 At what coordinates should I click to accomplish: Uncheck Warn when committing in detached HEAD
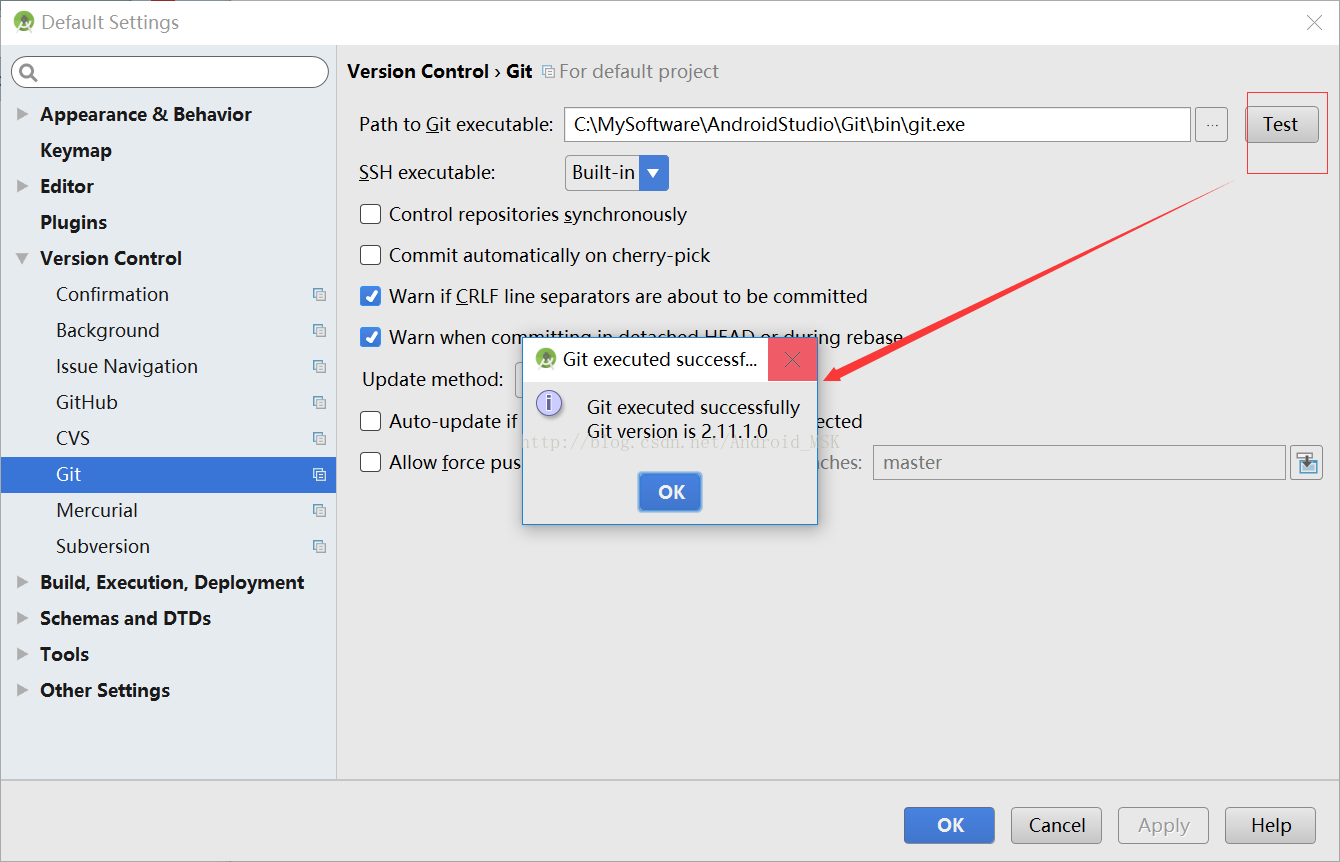click(370, 337)
